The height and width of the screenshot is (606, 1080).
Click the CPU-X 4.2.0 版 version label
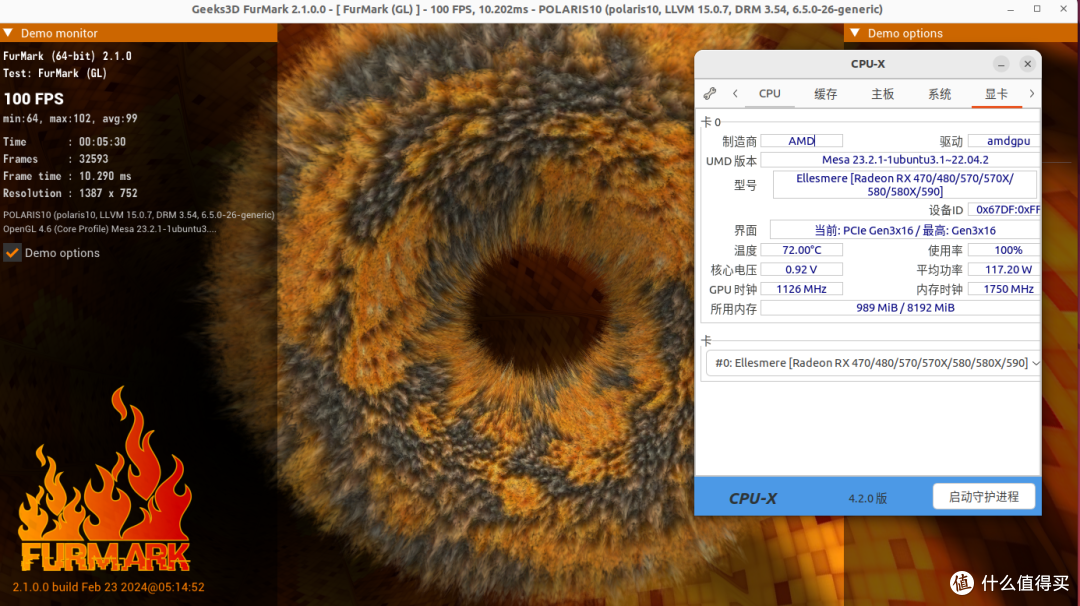[x=867, y=498]
